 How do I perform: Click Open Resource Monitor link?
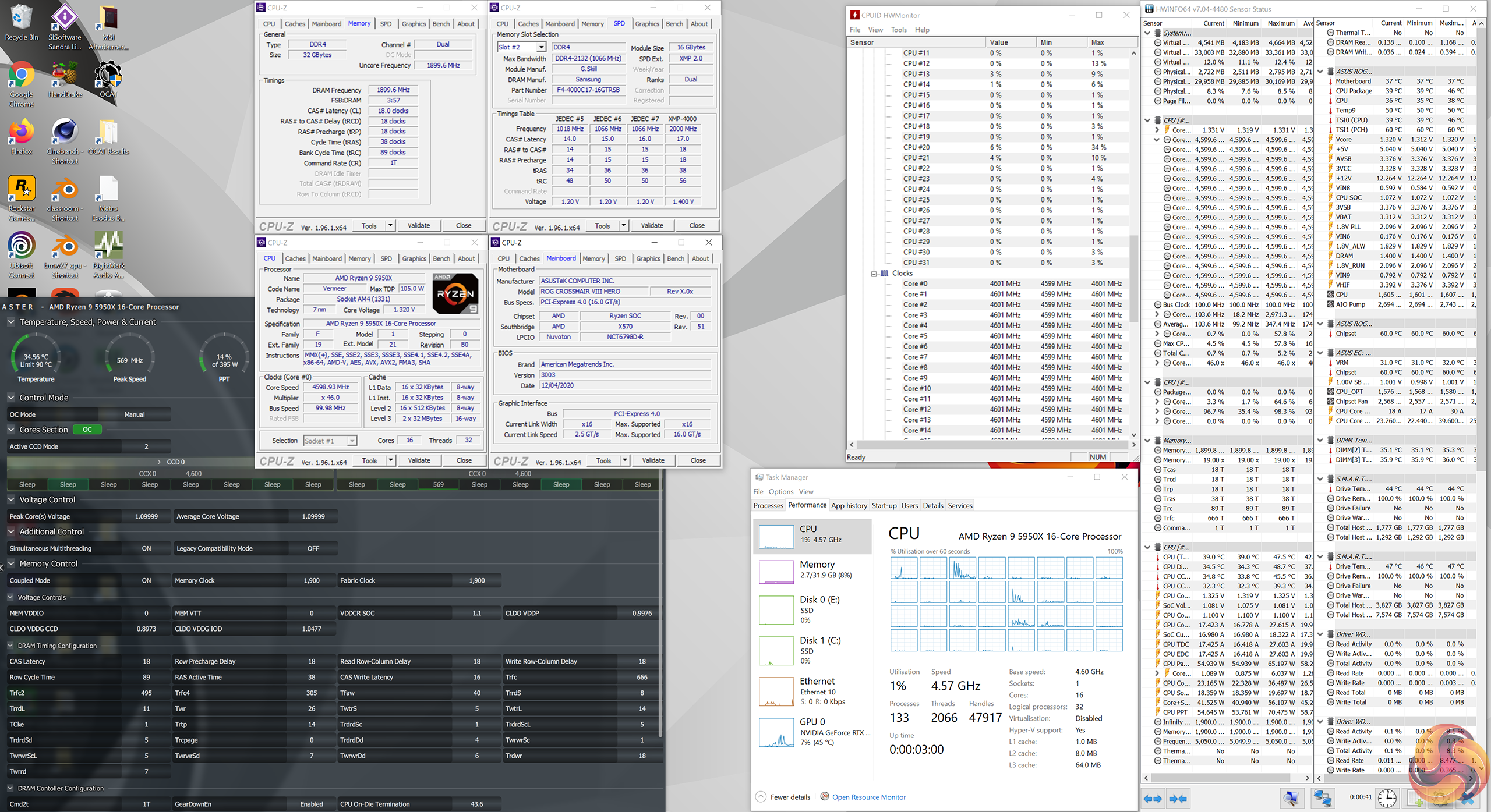tap(868, 797)
